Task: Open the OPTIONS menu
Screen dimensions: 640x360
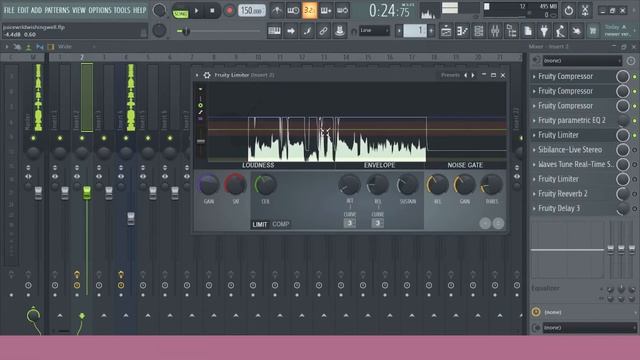Action: (x=100, y=10)
